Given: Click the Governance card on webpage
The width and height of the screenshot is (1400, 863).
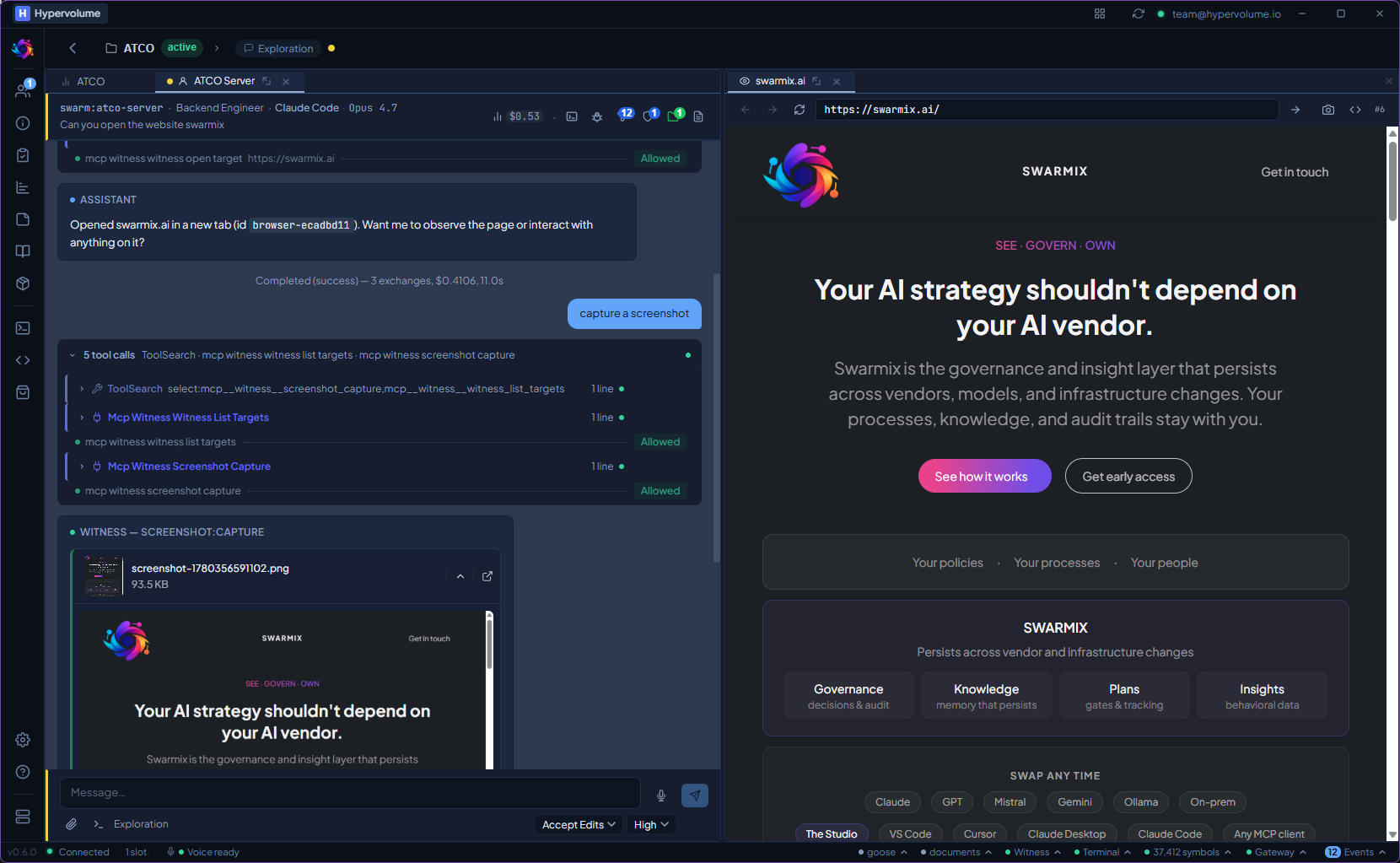Looking at the screenshot, I should (848, 695).
